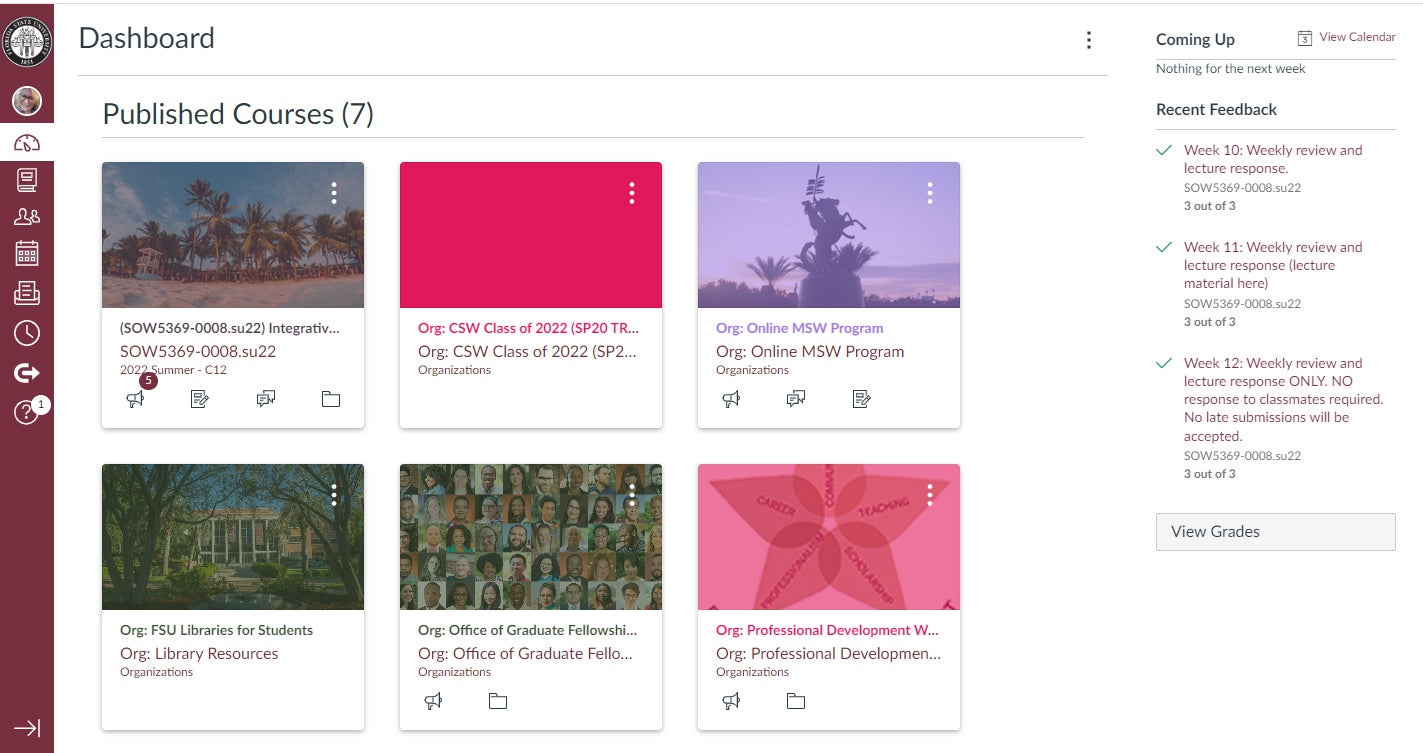Viewport: 1423px width, 753px height.
Task: Open SOW5369 course card options menu
Action: pos(333,193)
